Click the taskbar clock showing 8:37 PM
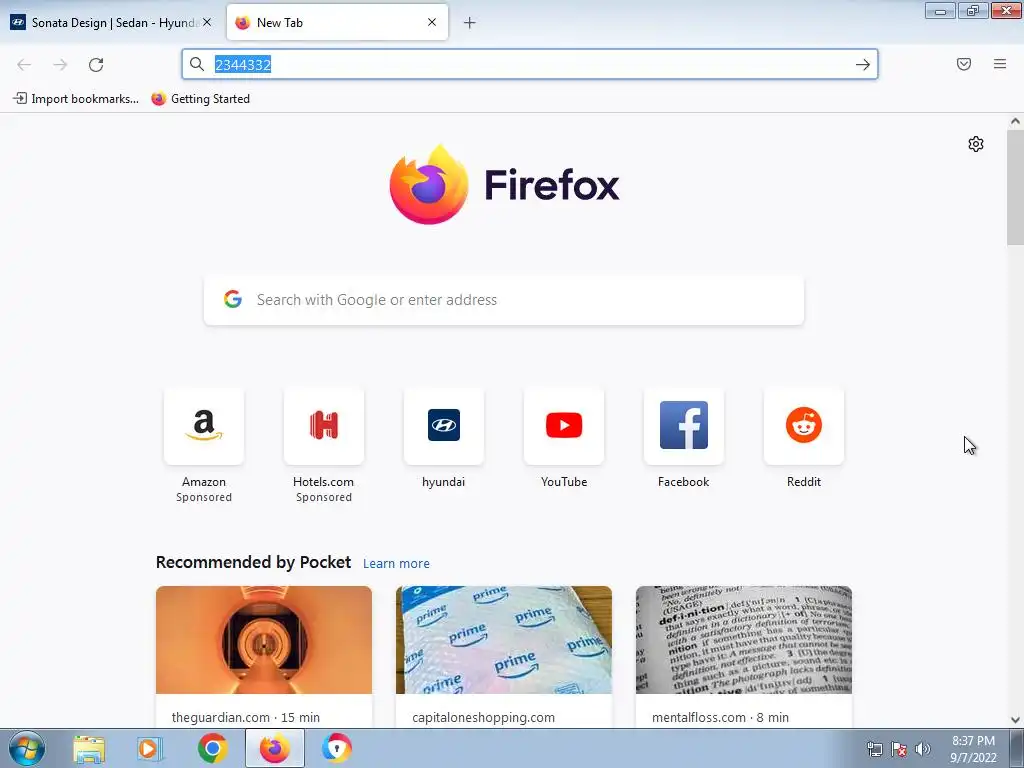Viewport: 1024px width, 768px height. click(x=973, y=749)
